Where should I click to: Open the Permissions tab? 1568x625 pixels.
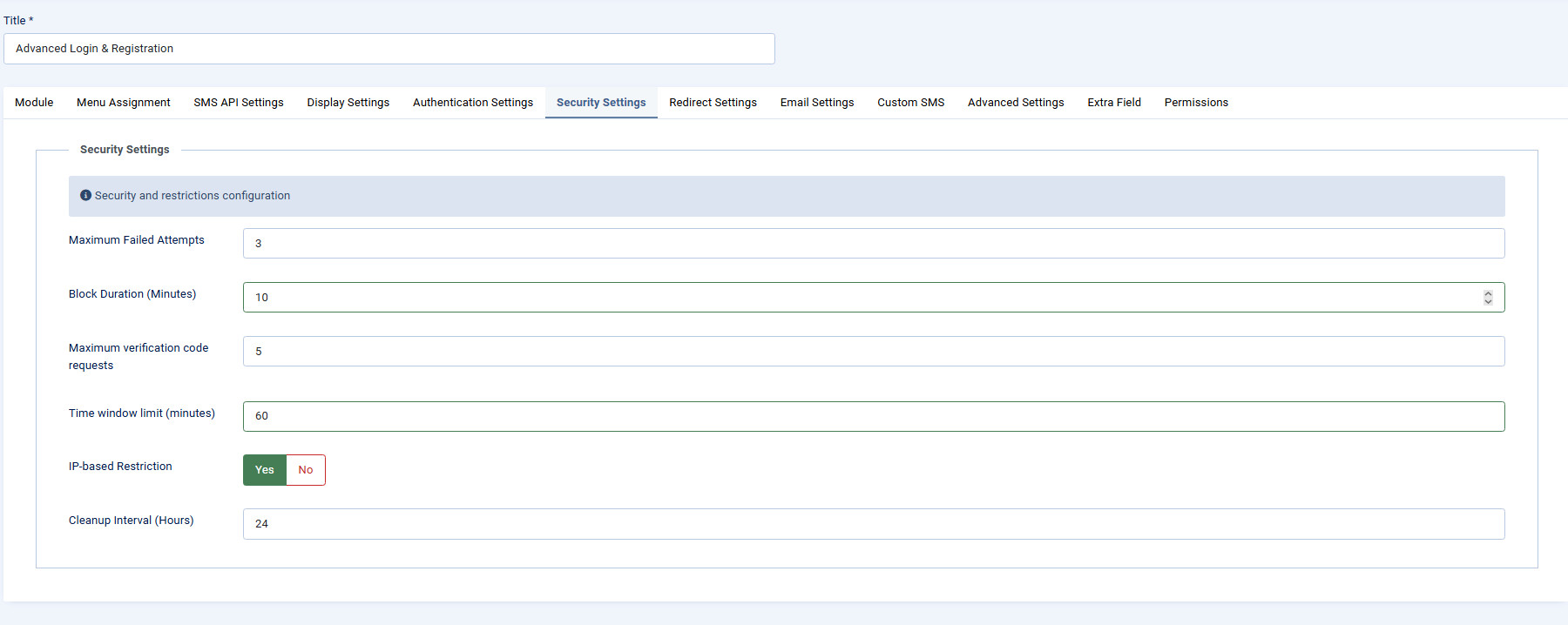[x=1196, y=103]
